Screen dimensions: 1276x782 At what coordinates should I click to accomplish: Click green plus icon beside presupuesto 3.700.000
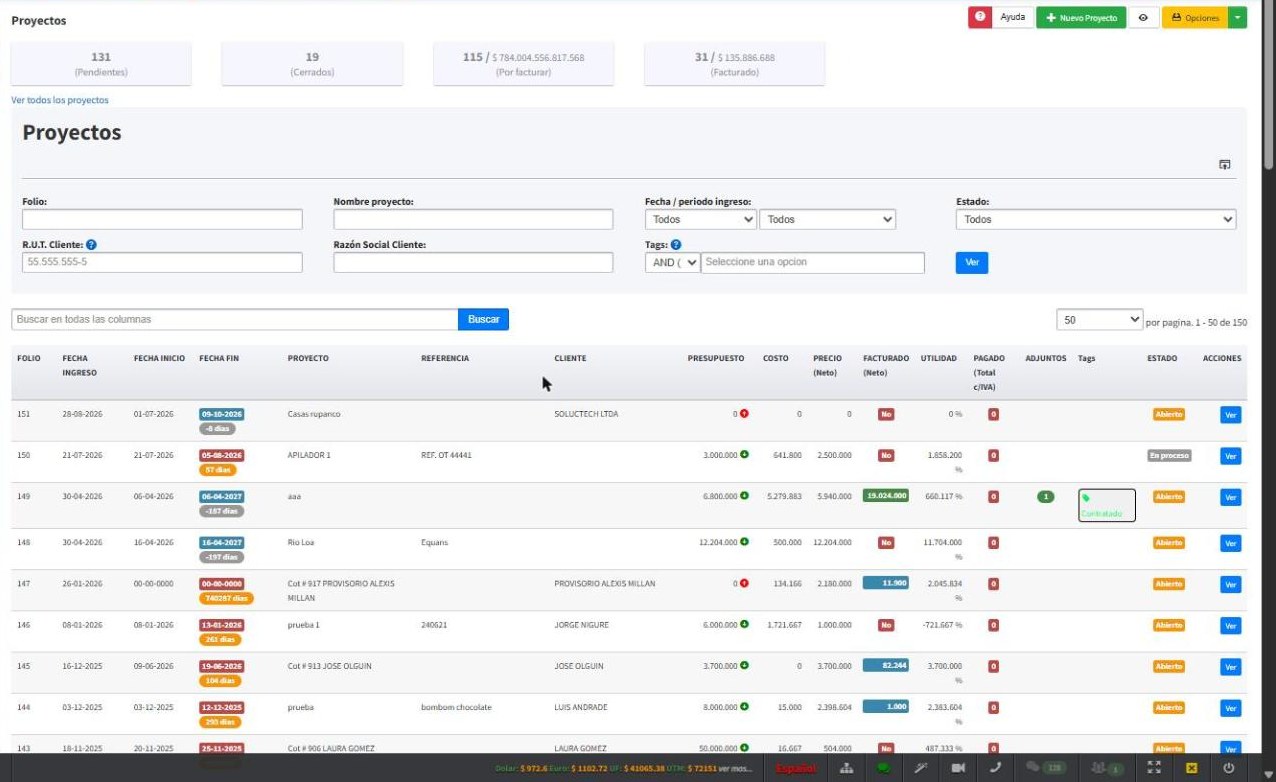pos(744,665)
